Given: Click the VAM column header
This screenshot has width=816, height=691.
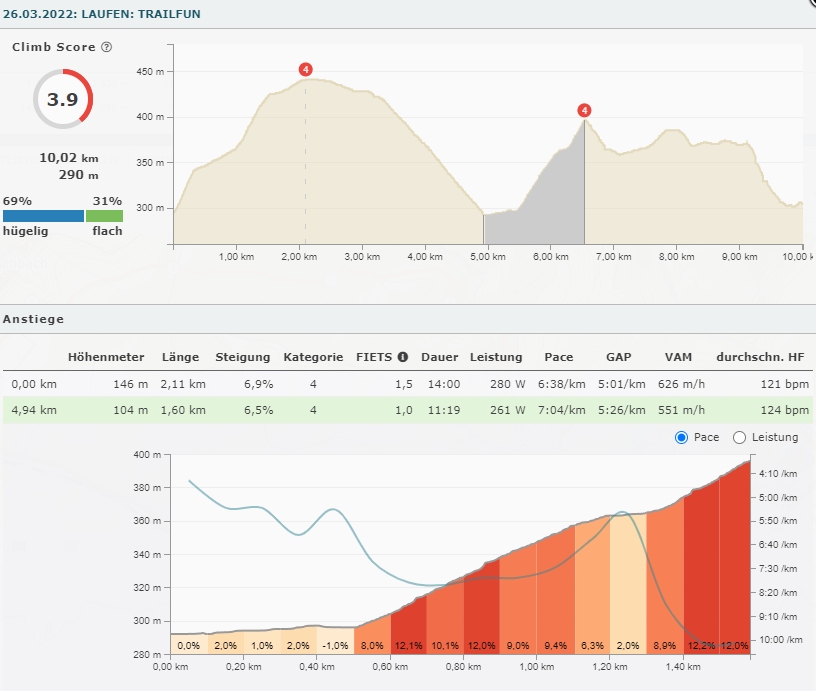Looking at the screenshot, I should point(678,357).
